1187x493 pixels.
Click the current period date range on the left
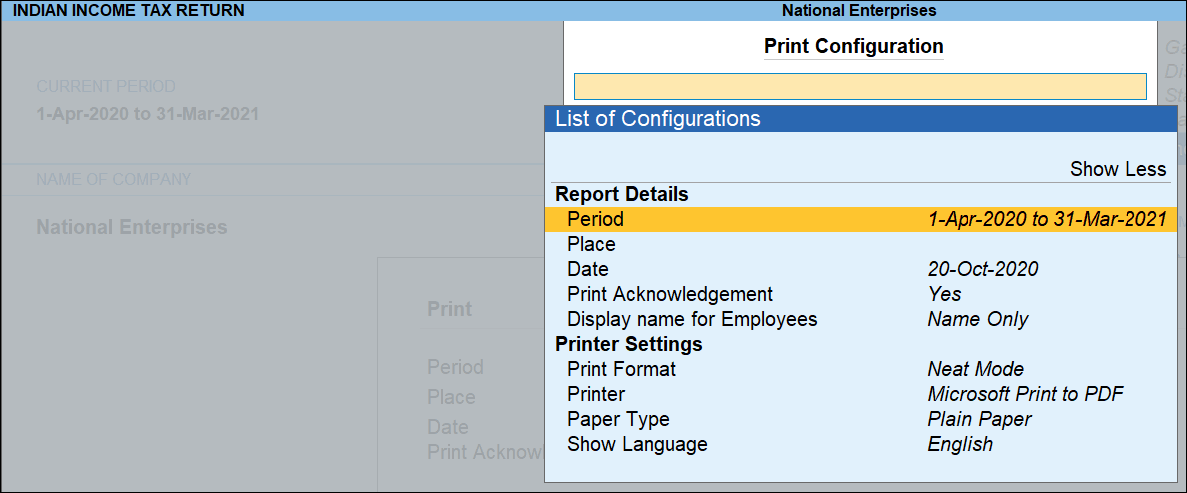[147, 114]
